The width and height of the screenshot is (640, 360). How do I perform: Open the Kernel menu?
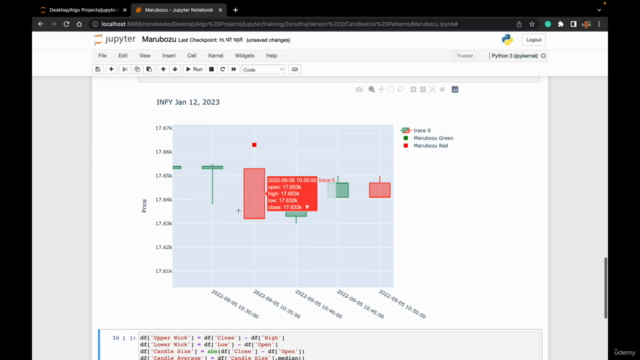[216, 56]
